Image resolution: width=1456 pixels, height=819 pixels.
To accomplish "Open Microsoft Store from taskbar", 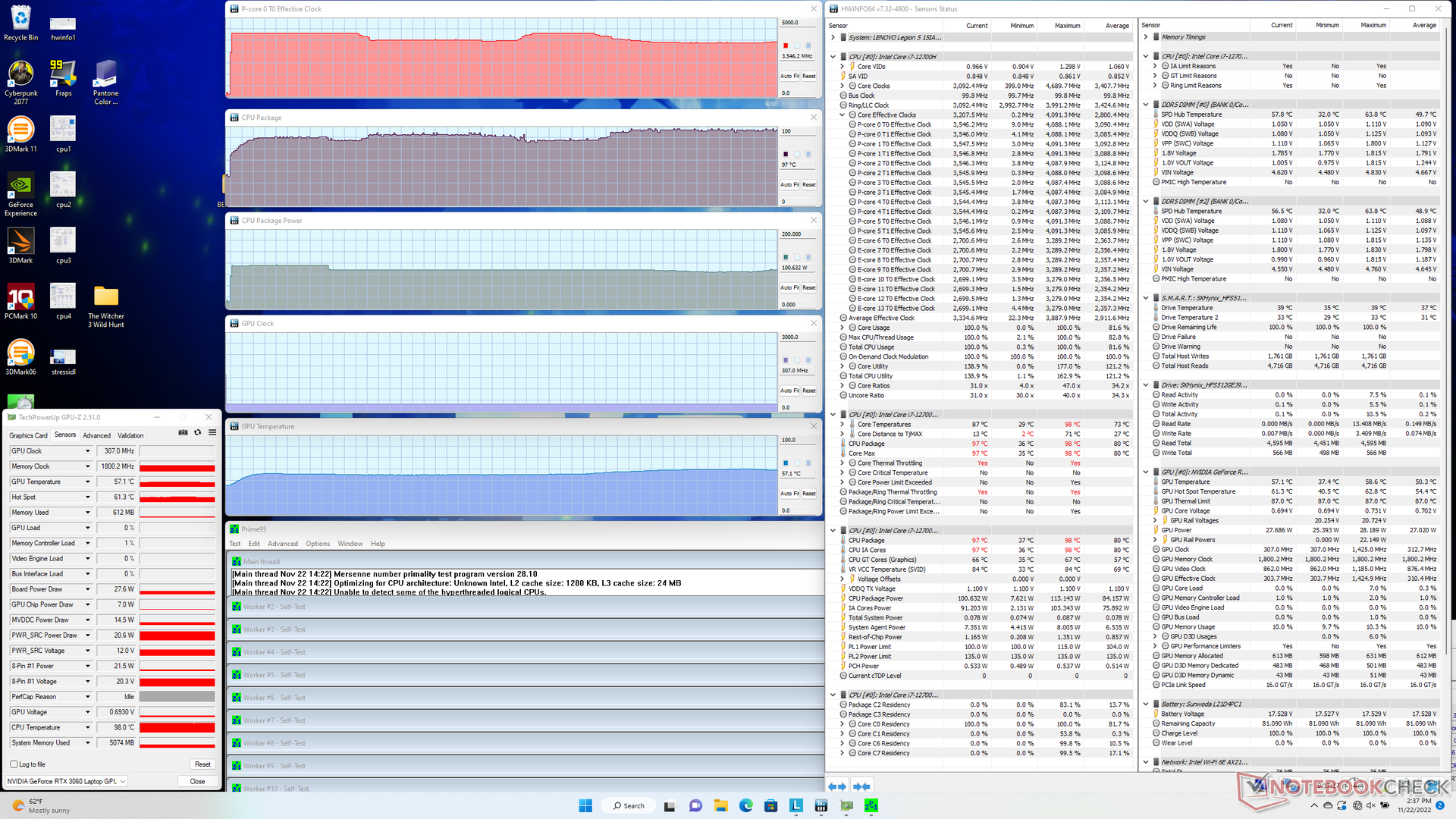I will [x=771, y=805].
